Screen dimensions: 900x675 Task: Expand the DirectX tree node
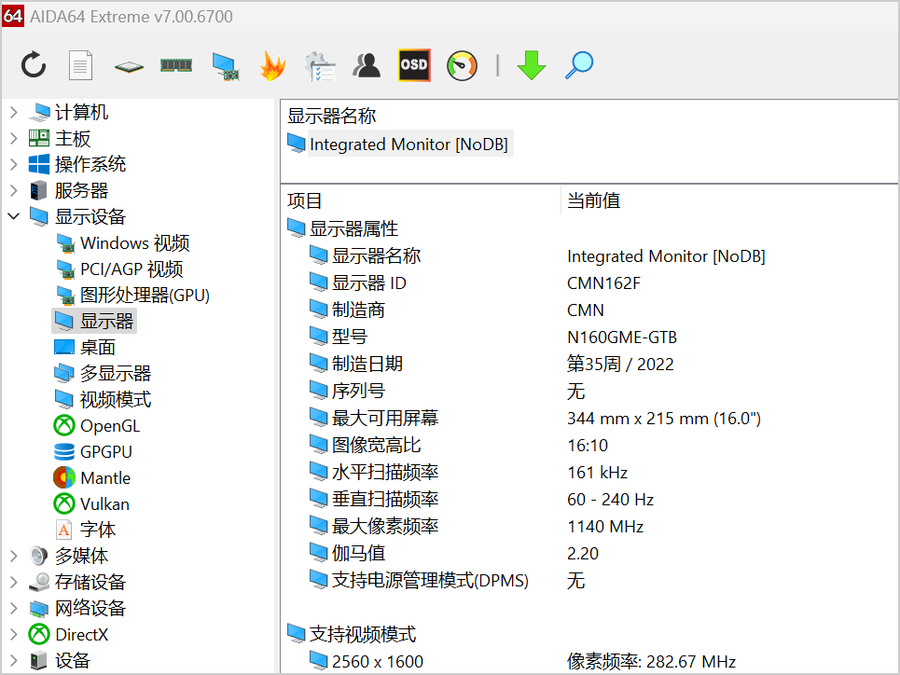[14, 634]
